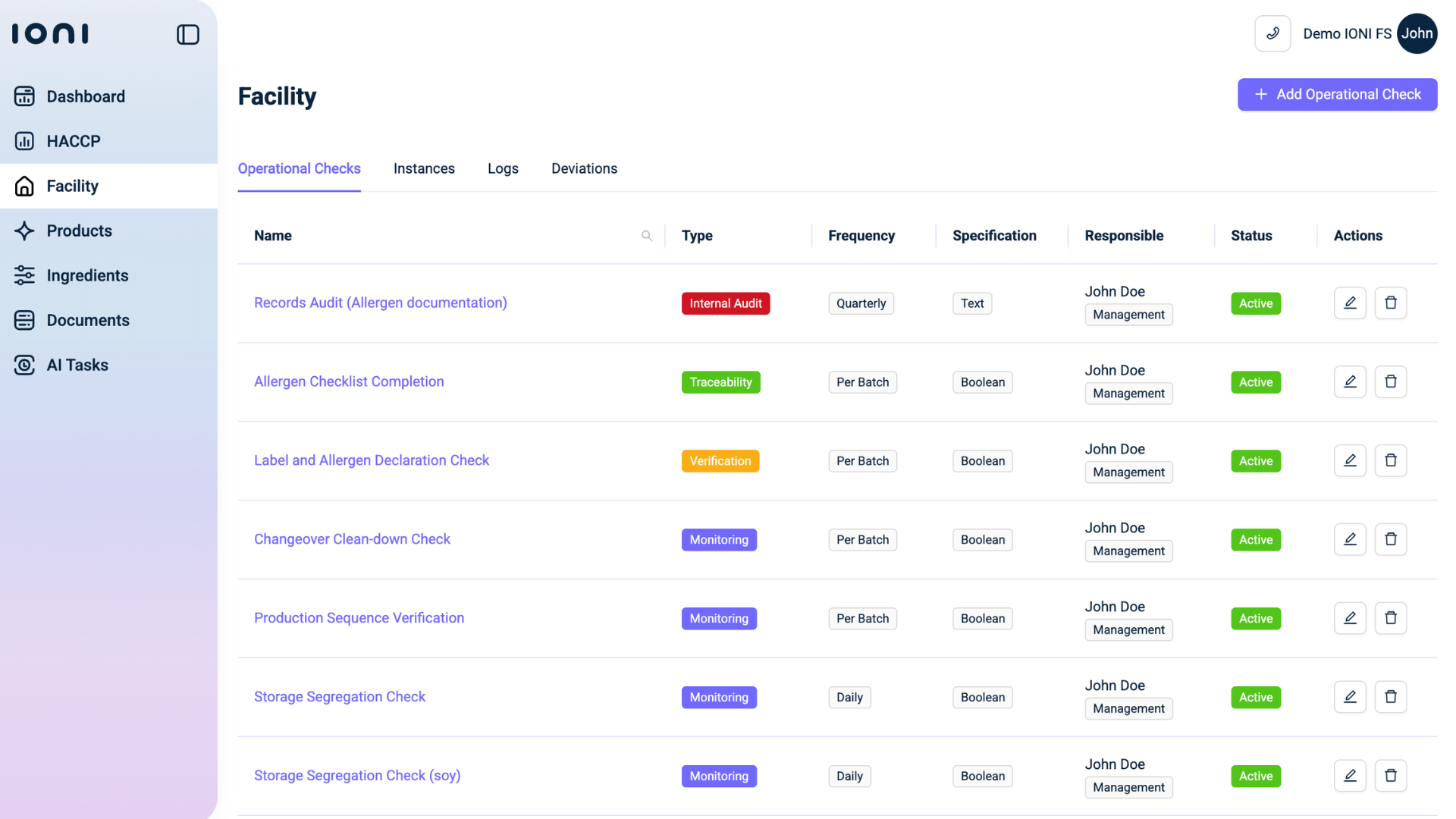Open the Deviations tab
The image size is (1456, 819).
[584, 168]
